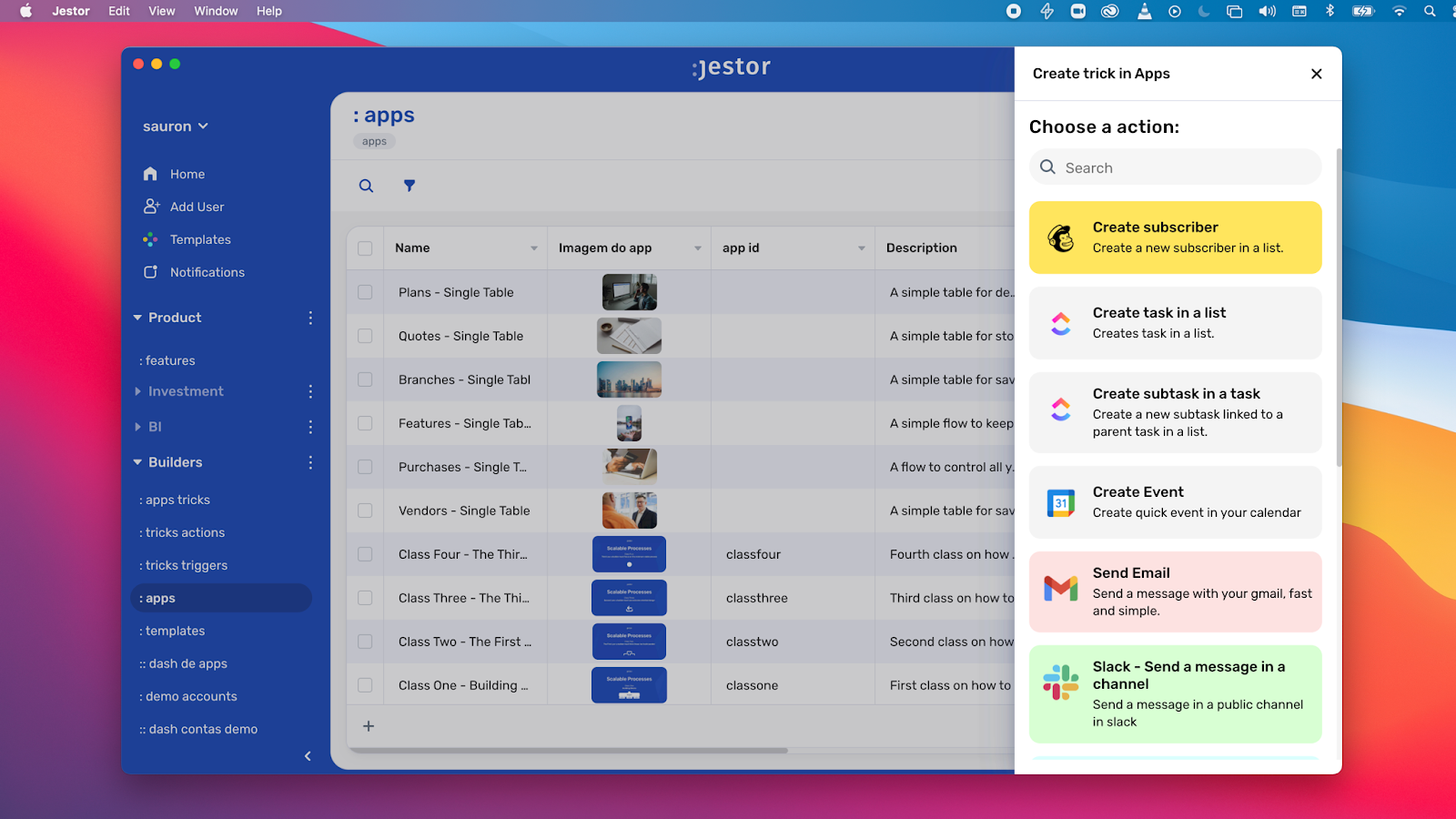Collapse the Product section triangle
Viewport: 1456px width, 819px height.
138,318
